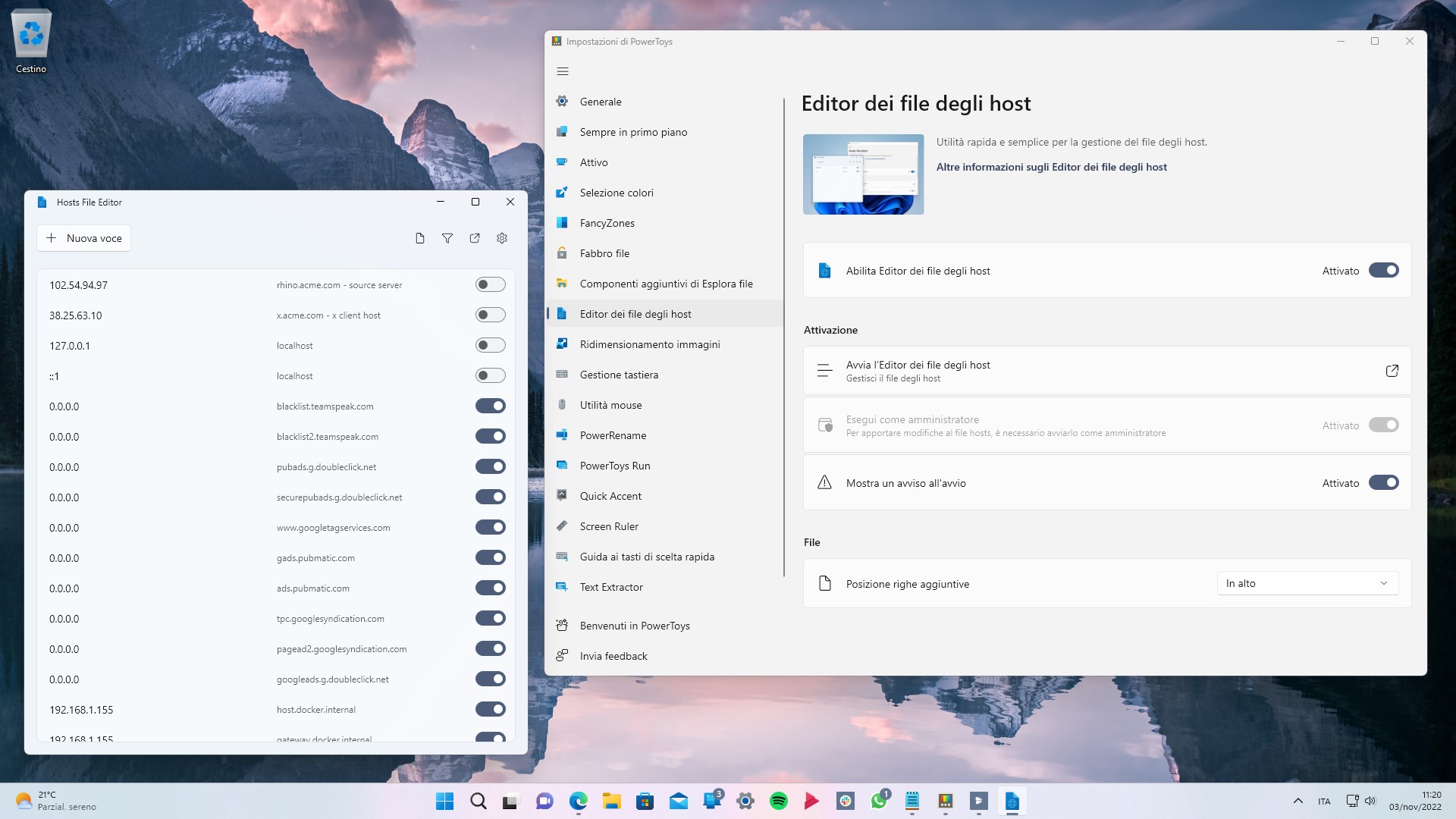Viewport: 1456px width, 819px height.
Task: Click the warning icon next to Mostra un avviso
Action: coord(825,483)
